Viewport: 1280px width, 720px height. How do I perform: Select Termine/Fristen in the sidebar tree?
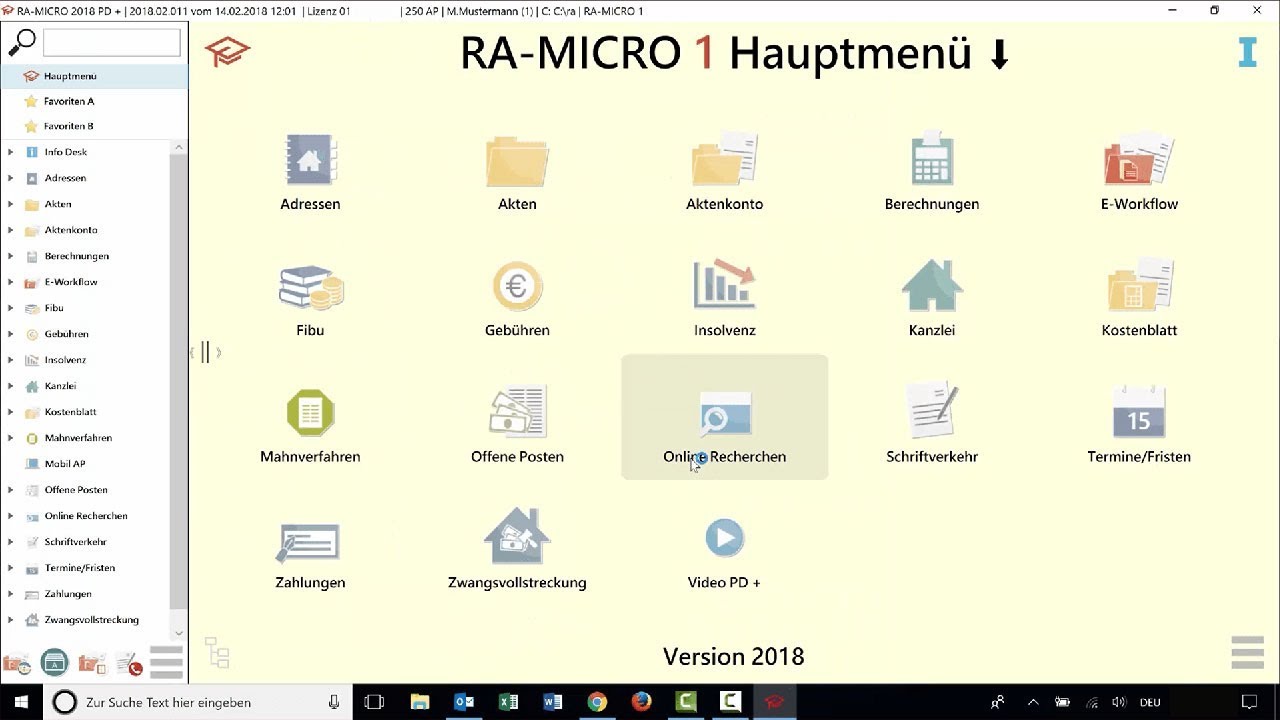pos(80,568)
